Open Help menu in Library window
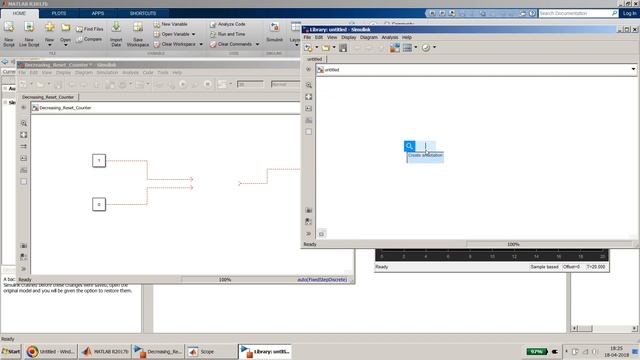Viewport: 640px width, 360px height. (x=407, y=37)
